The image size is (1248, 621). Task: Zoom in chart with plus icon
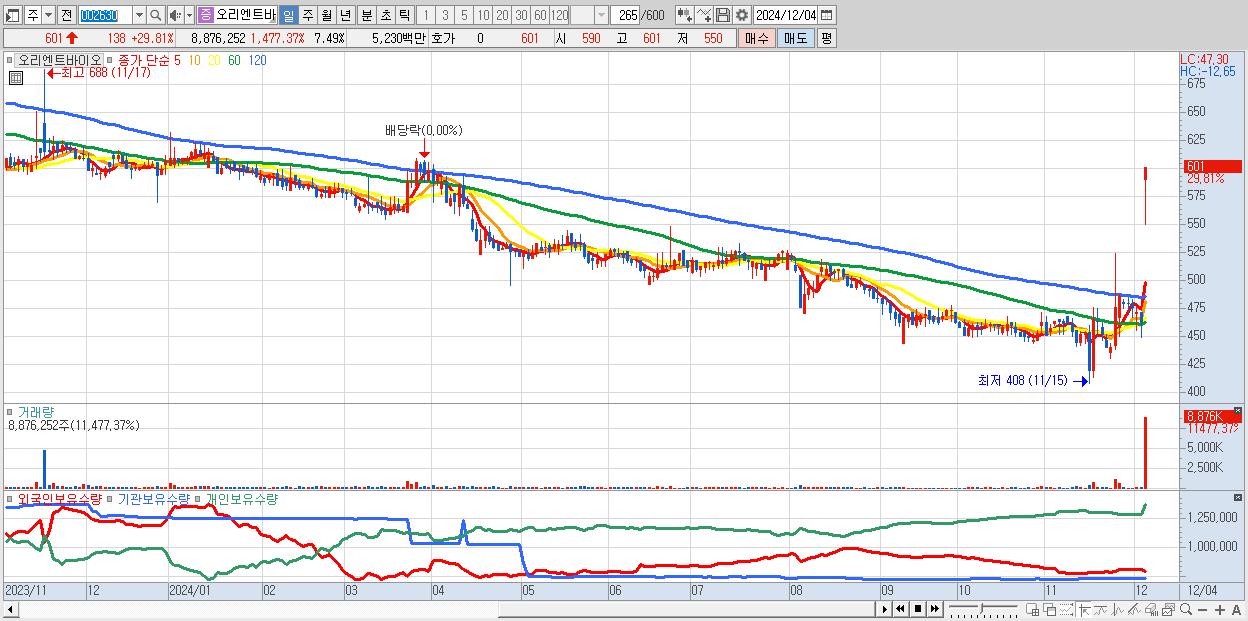[x=1220, y=610]
